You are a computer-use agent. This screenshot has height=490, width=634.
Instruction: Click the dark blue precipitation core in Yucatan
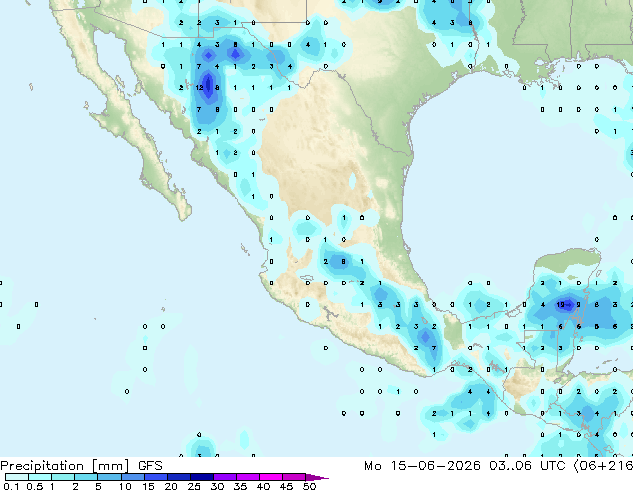click(566, 304)
